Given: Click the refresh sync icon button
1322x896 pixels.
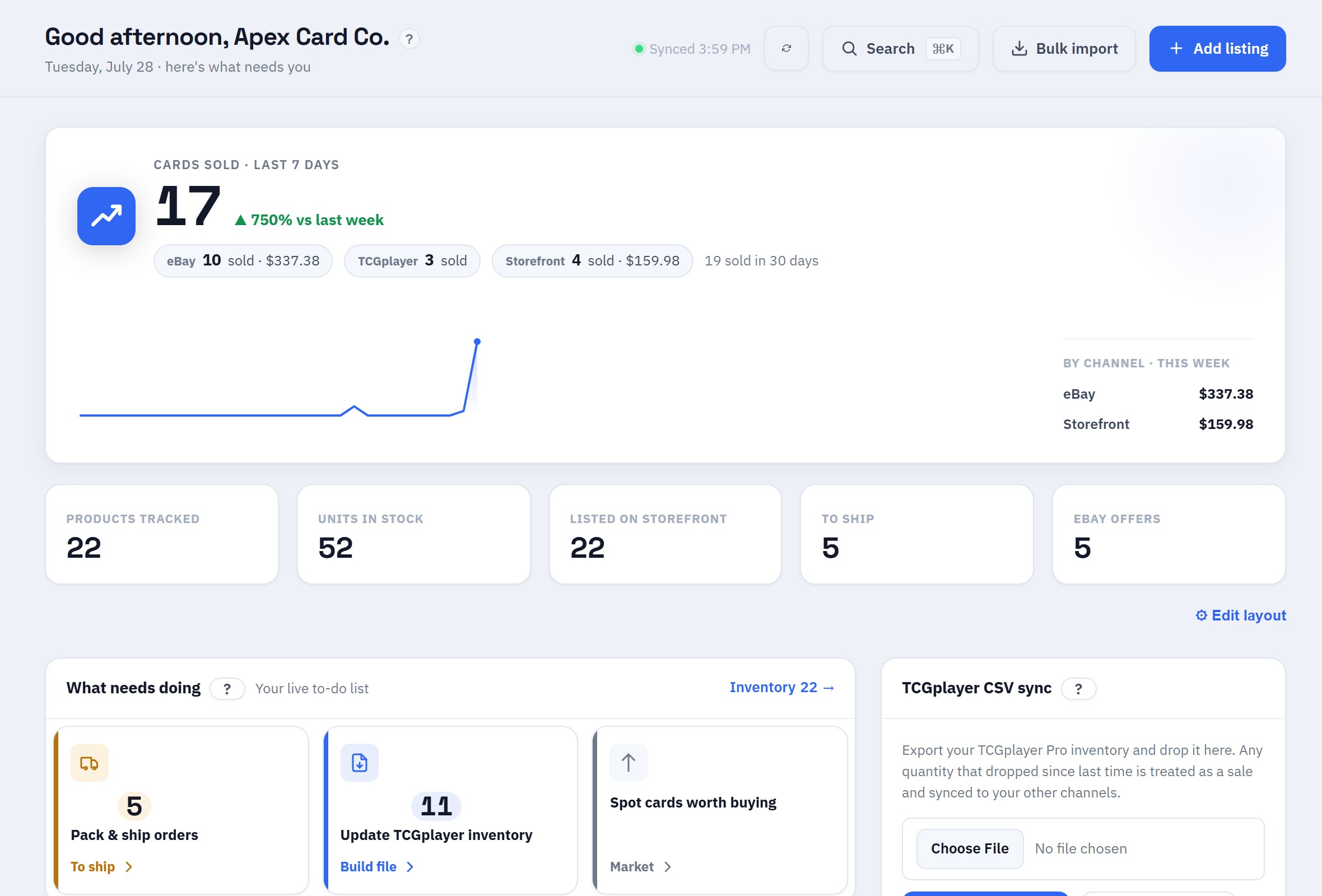Looking at the screenshot, I should pyautogui.click(x=786, y=48).
